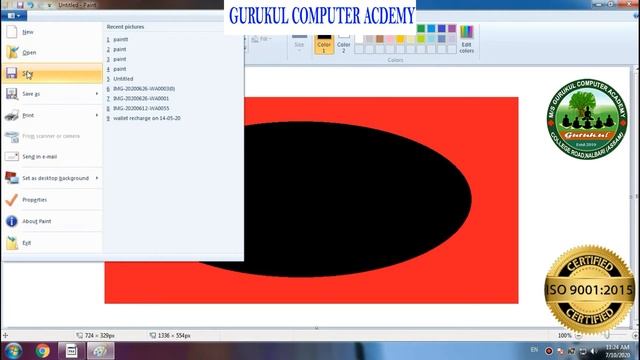
Task: Click the red record tray icon
Action: point(549,351)
